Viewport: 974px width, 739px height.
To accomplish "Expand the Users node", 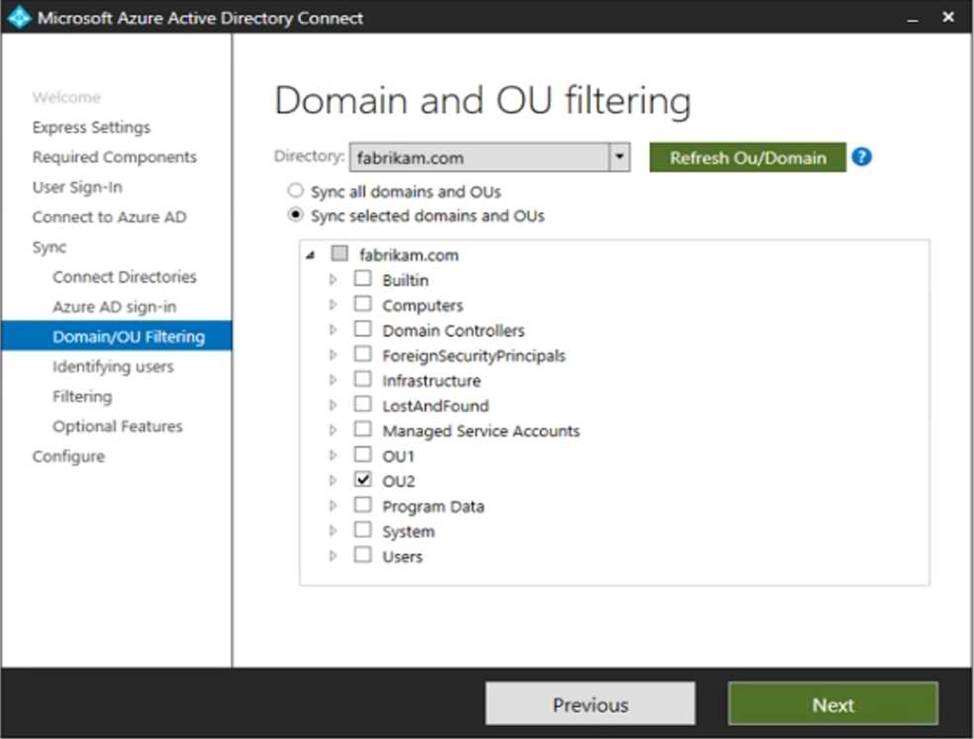I will (333, 556).
